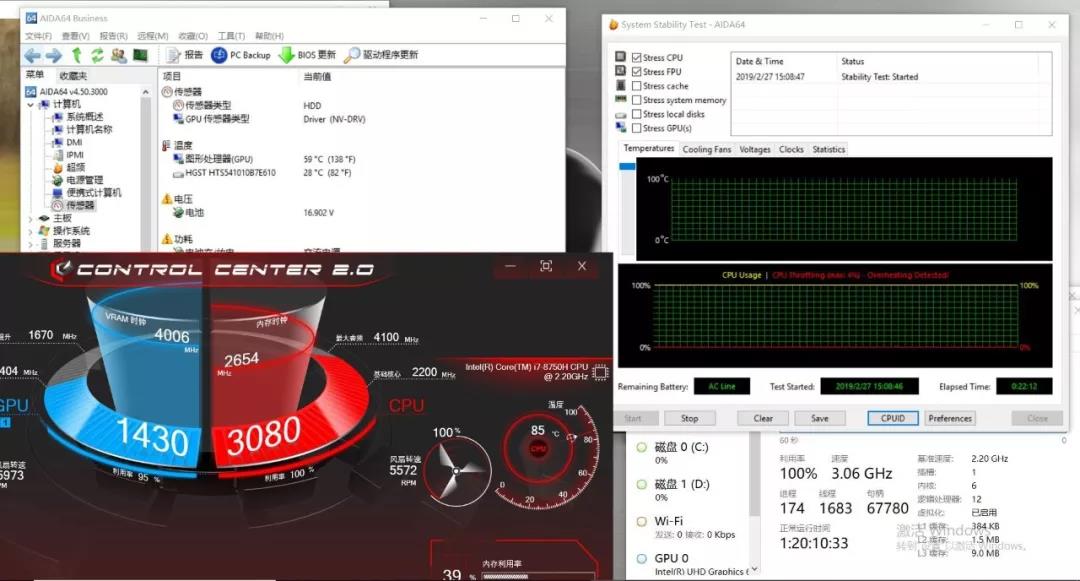Stop the stability test
Screen dimensions: 1080x581
coord(689,419)
